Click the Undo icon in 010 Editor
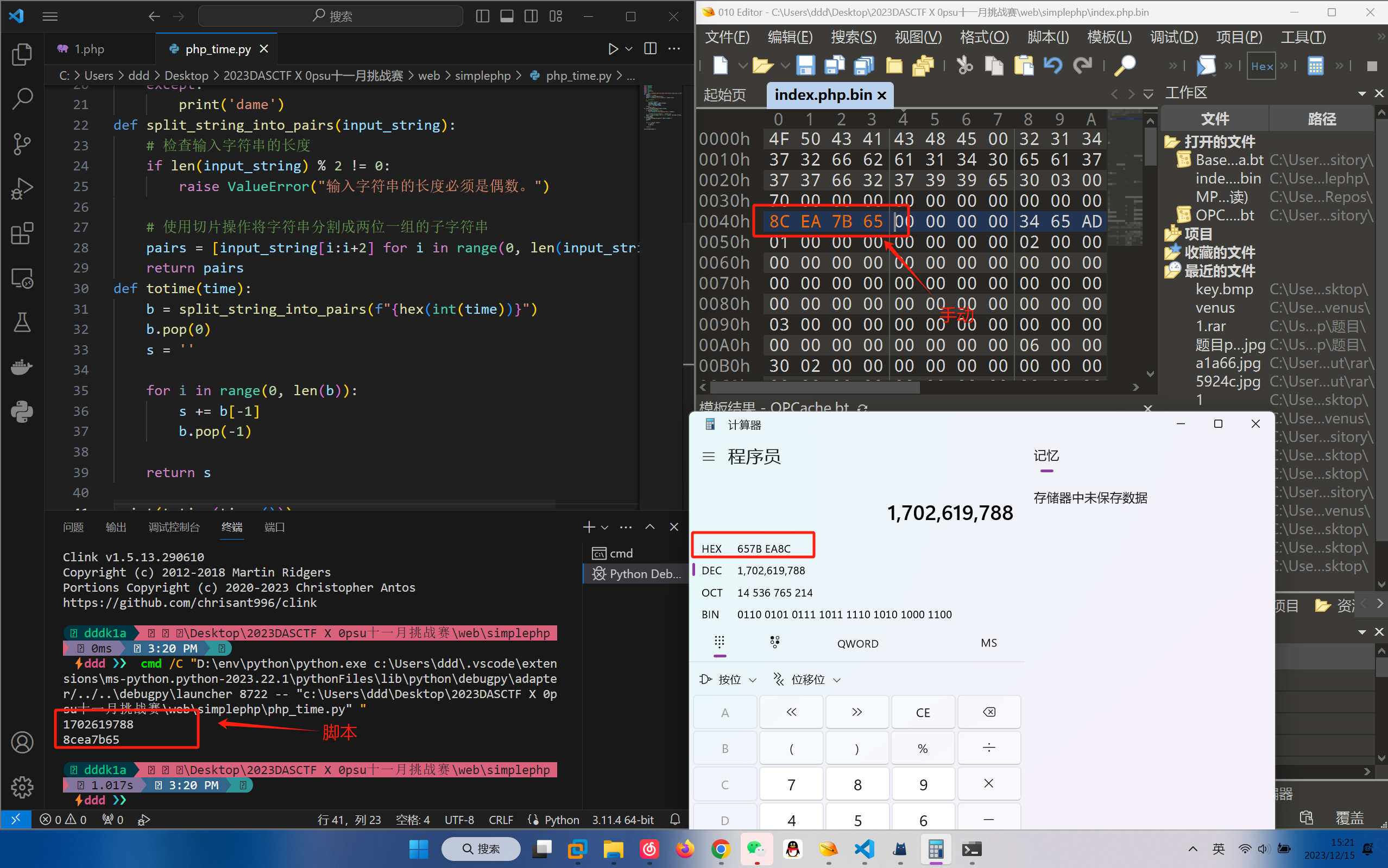1388x868 pixels. [x=1052, y=66]
